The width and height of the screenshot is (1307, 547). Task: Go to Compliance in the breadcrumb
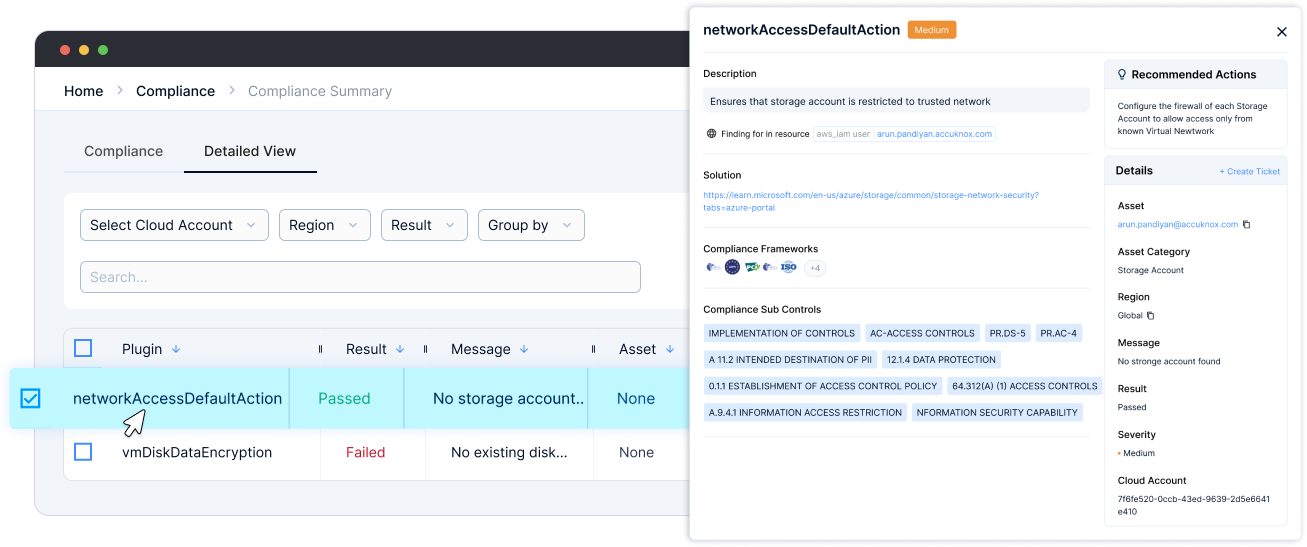click(175, 91)
